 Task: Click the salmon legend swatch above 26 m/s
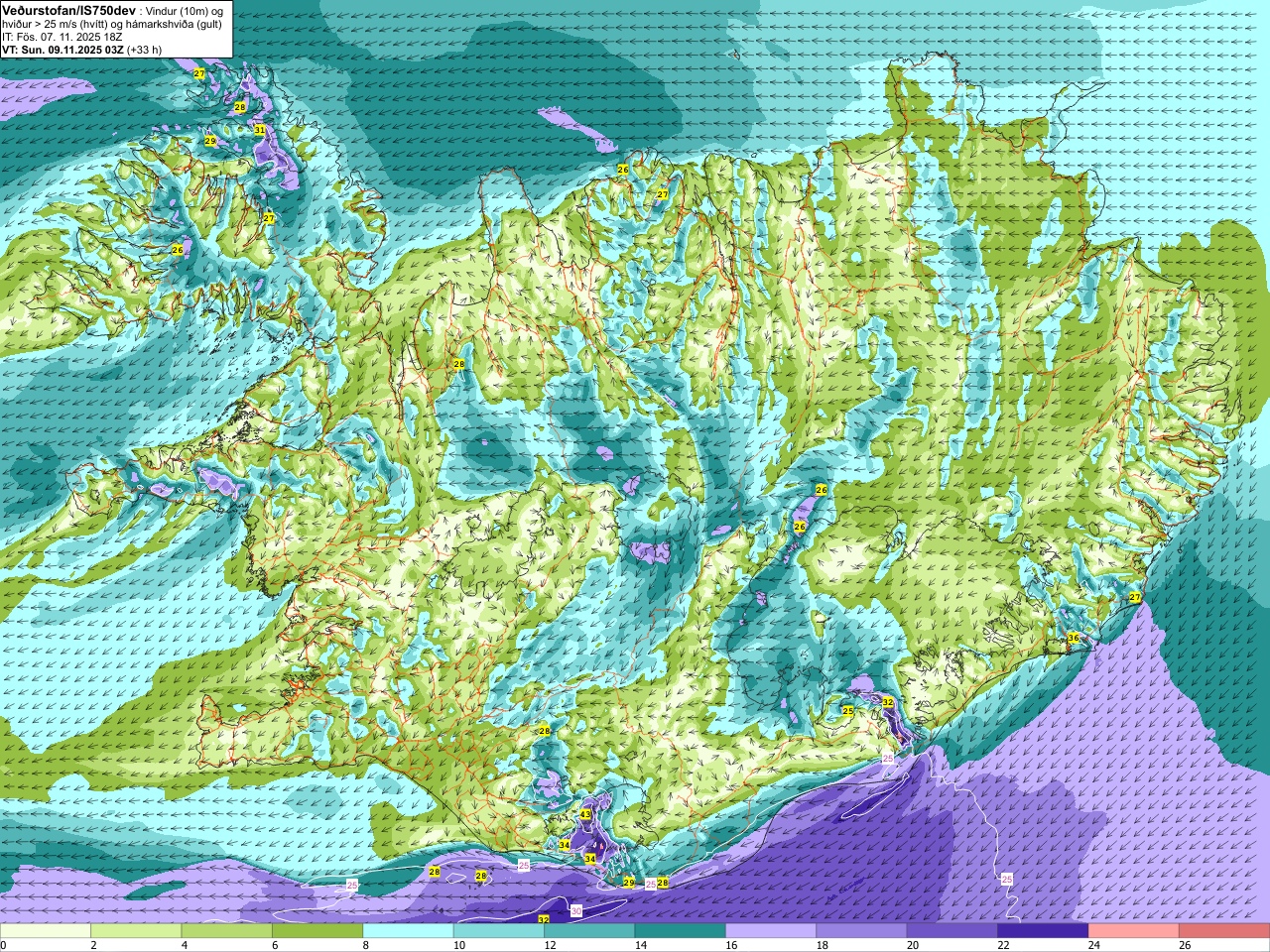1224,931
